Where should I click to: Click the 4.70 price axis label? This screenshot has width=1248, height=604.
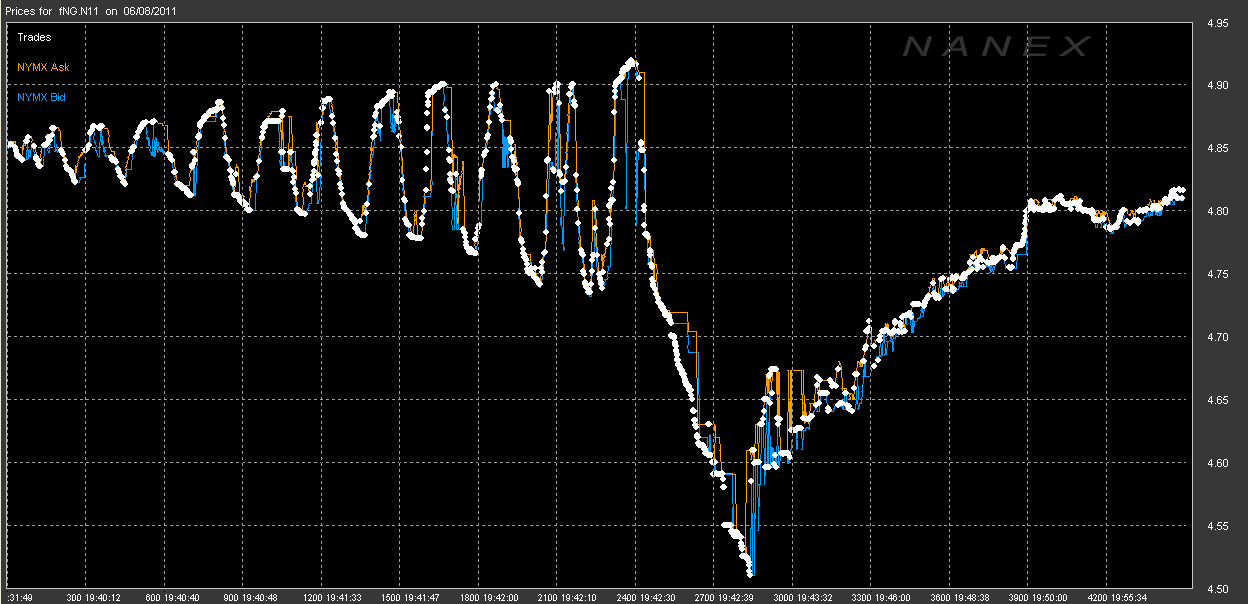point(1217,337)
